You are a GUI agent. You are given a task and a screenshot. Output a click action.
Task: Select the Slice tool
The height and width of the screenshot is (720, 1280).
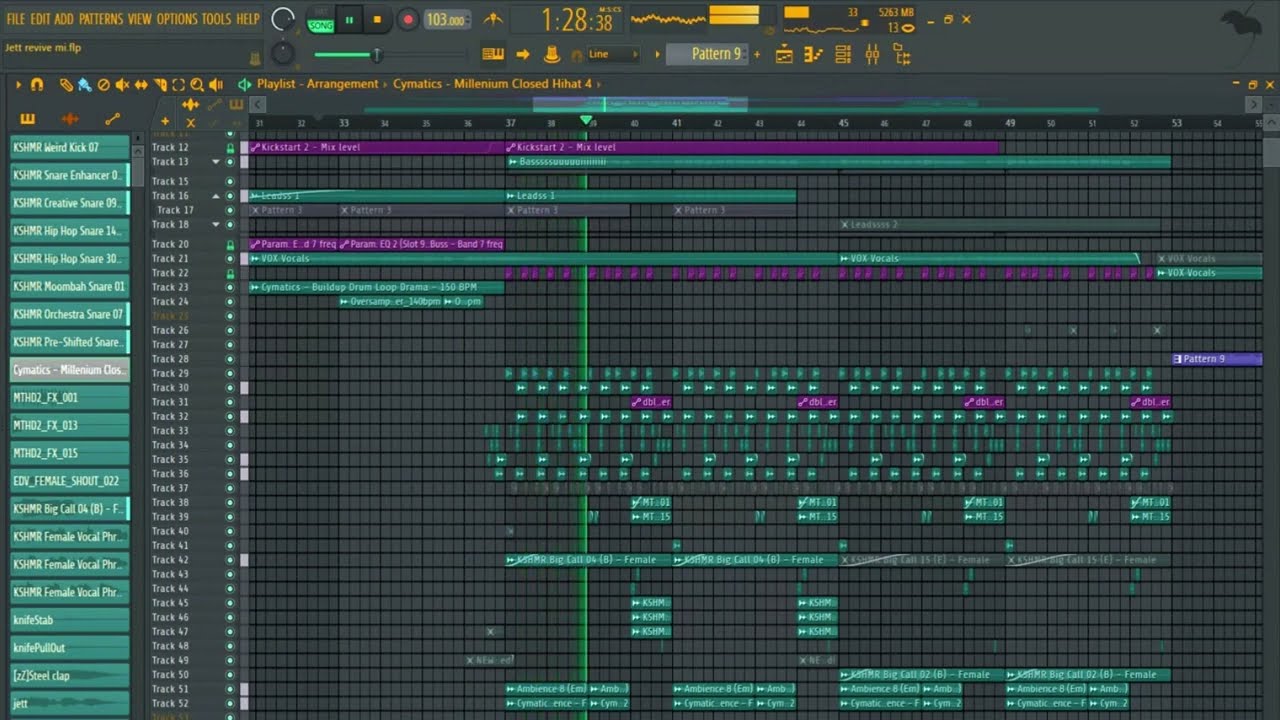[160, 85]
